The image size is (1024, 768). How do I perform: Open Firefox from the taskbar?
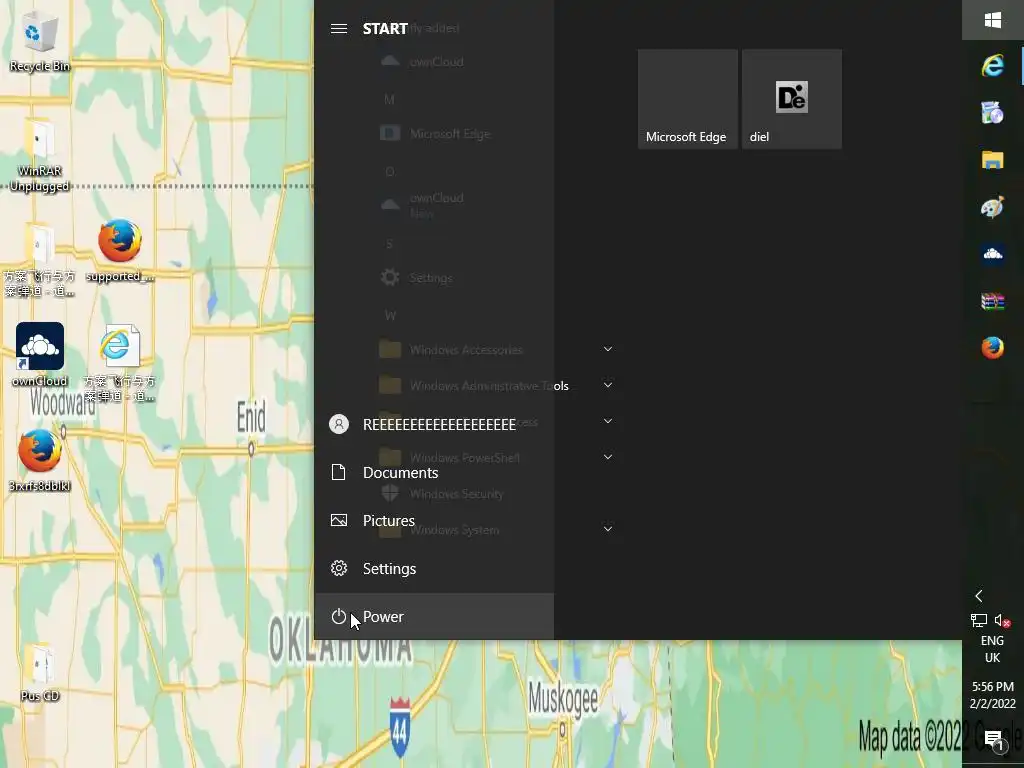993,348
